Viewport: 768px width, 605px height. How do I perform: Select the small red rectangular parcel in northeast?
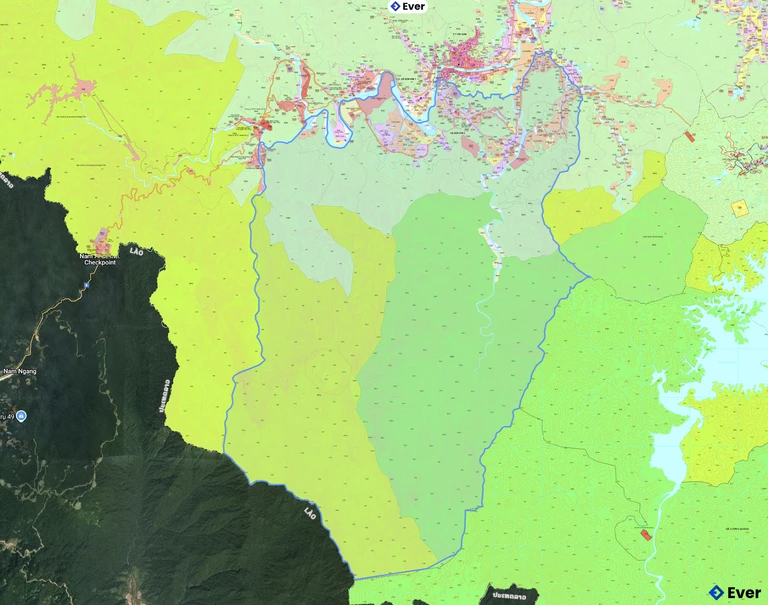(x=689, y=134)
